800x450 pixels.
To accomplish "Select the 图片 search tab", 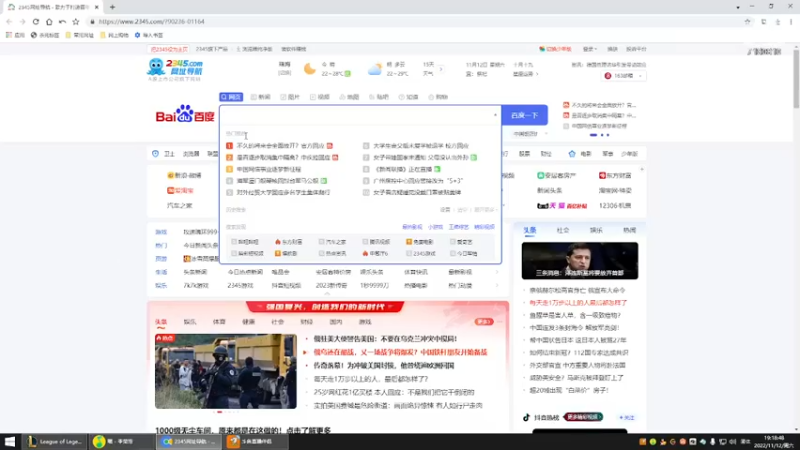I will click(x=290, y=97).
